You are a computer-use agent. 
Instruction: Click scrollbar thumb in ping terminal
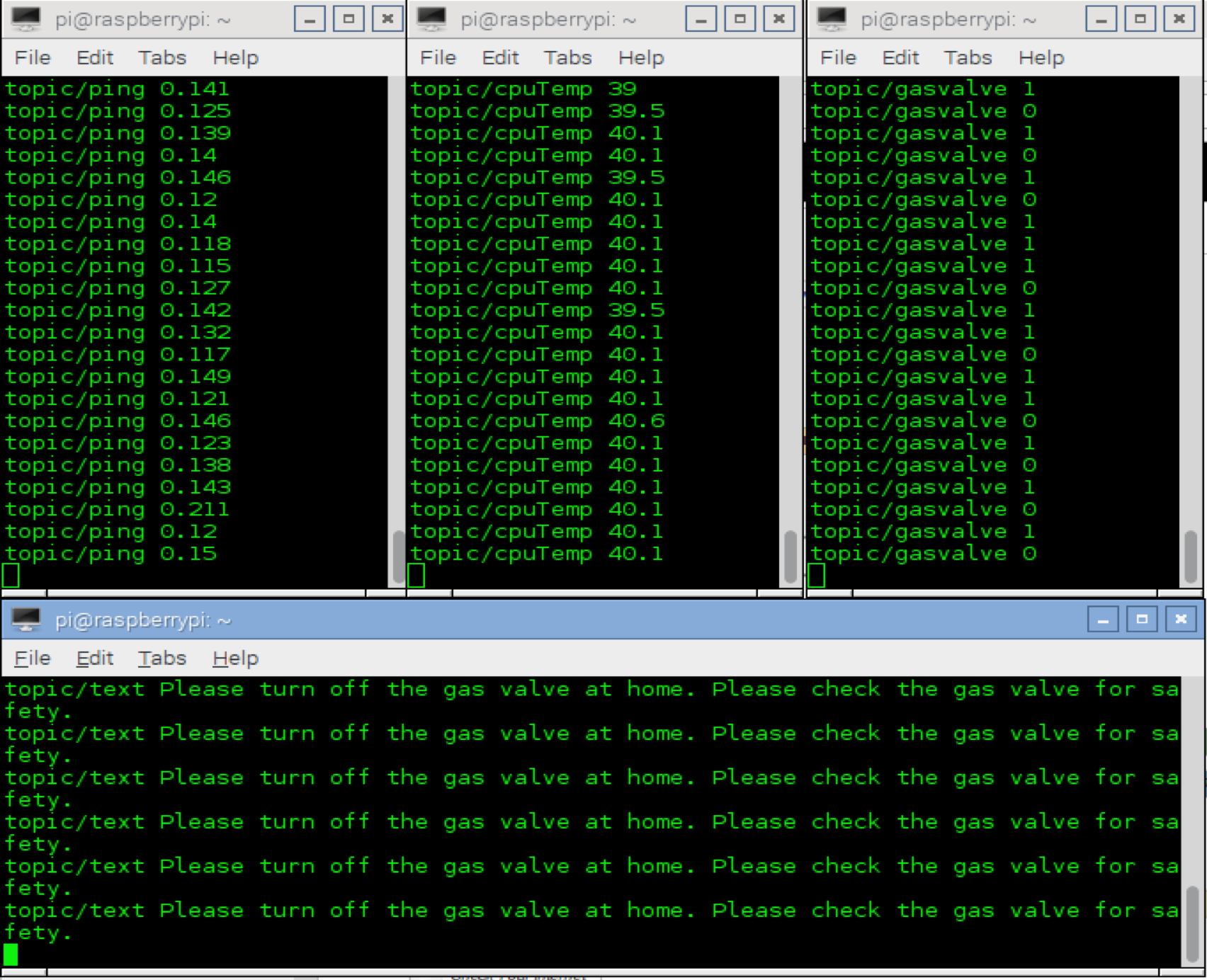[398, 557]
